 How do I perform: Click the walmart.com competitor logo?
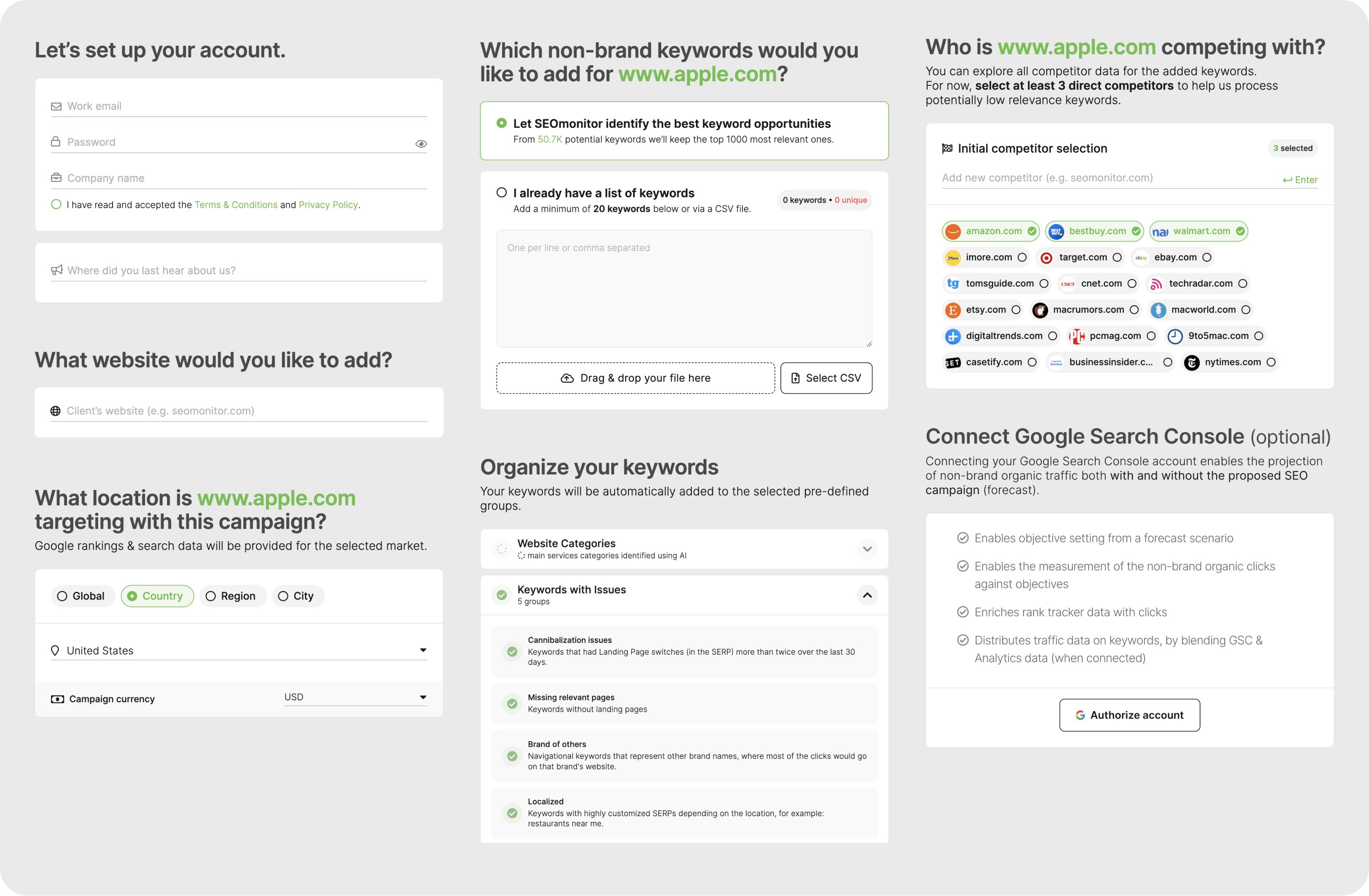(x=1160, y=231)
